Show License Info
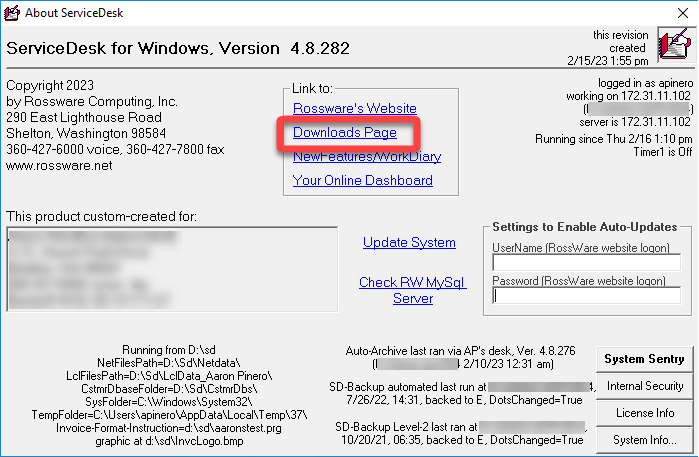The height and width of the screenshot is (457, 699). tap(645, 412)
